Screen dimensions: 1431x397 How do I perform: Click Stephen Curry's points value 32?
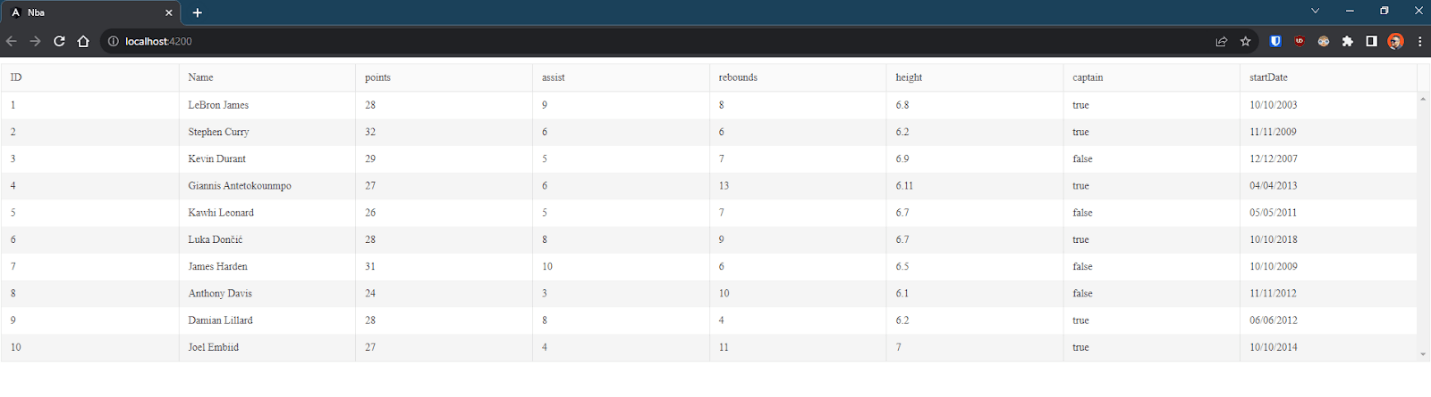coord(370,132)
